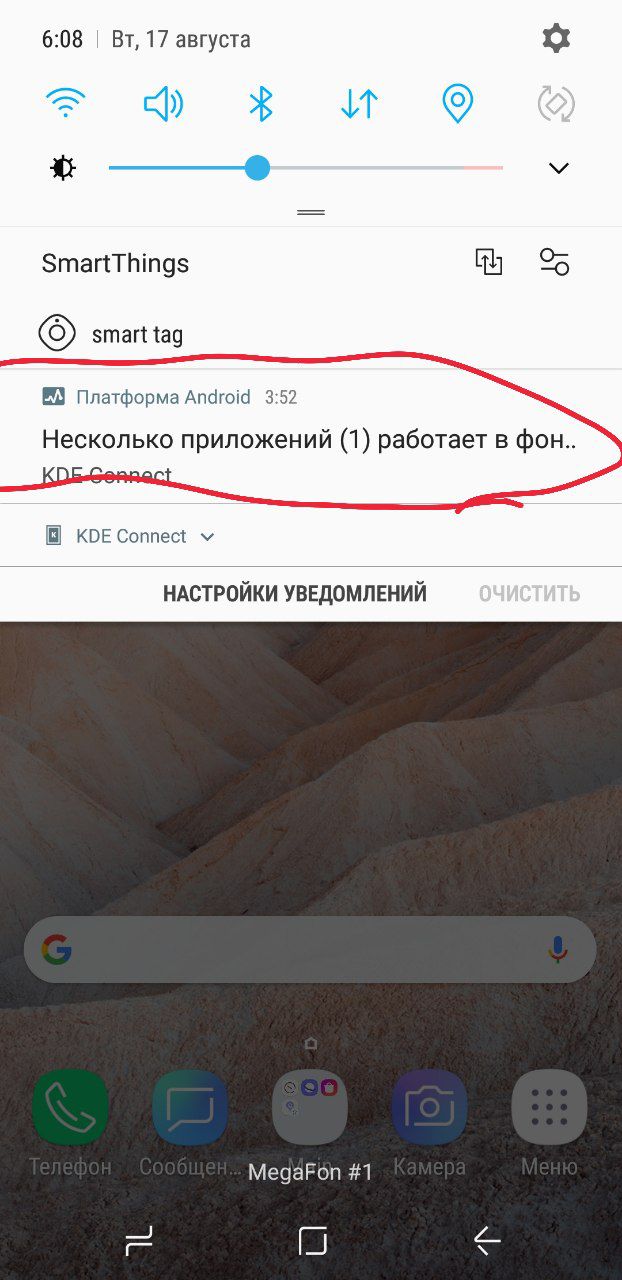The width and height of the screenshot is (622, 1280).
Task: Expand brightness options chevron
Action: (x=559, y=168)
